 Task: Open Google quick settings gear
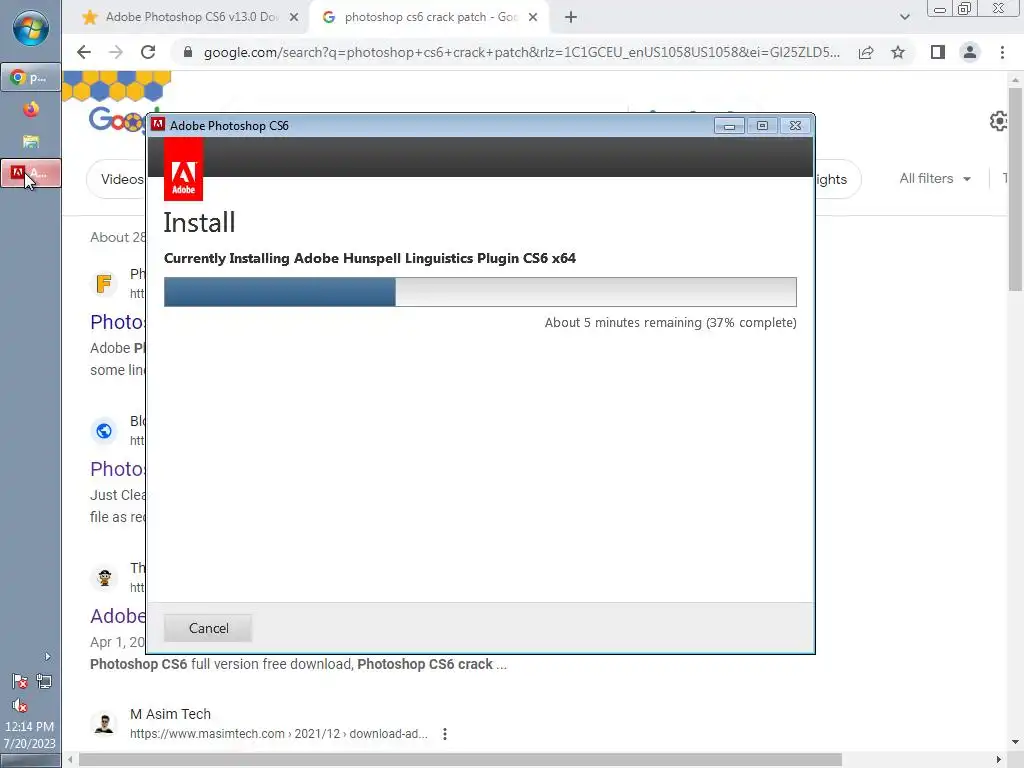click(999, 121)
